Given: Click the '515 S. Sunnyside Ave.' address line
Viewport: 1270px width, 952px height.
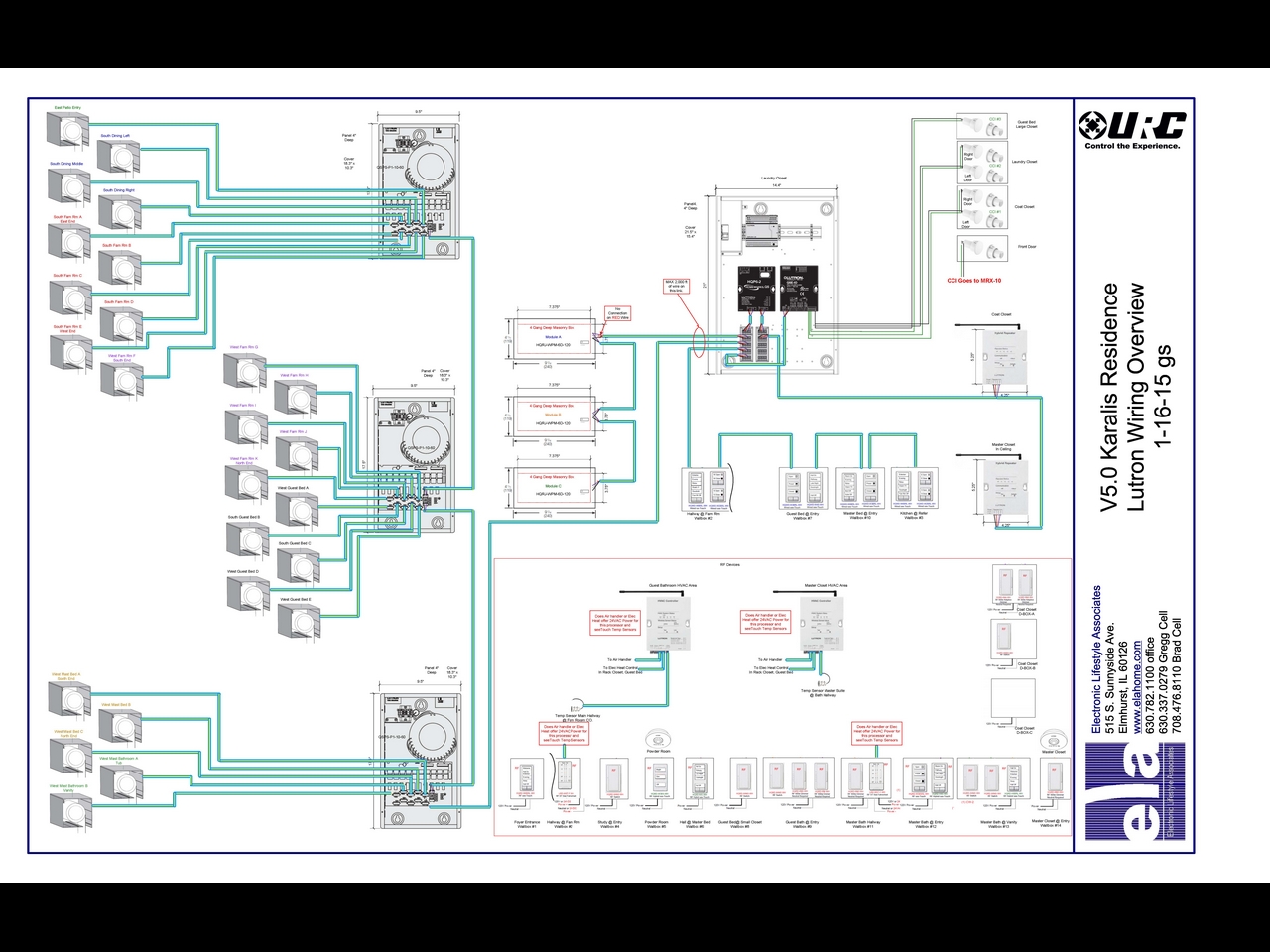Looking at the screenshot, I should click(1109, 680).
